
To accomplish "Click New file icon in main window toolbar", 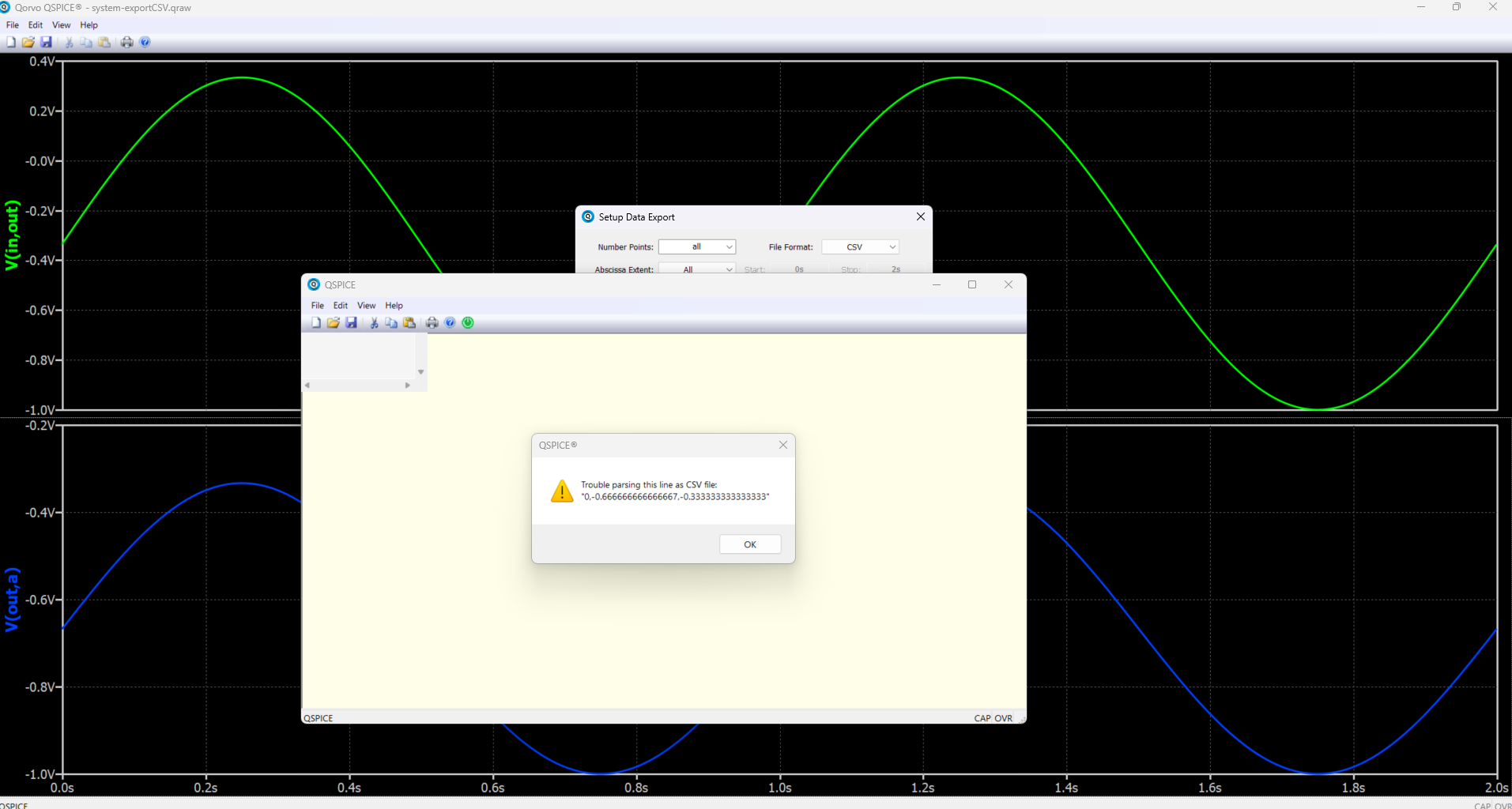I will [x=11, y=42].
